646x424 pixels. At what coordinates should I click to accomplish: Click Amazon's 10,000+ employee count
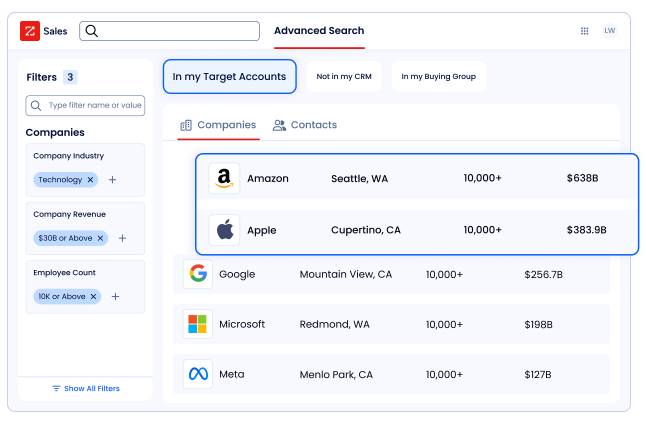coord(482,178)
